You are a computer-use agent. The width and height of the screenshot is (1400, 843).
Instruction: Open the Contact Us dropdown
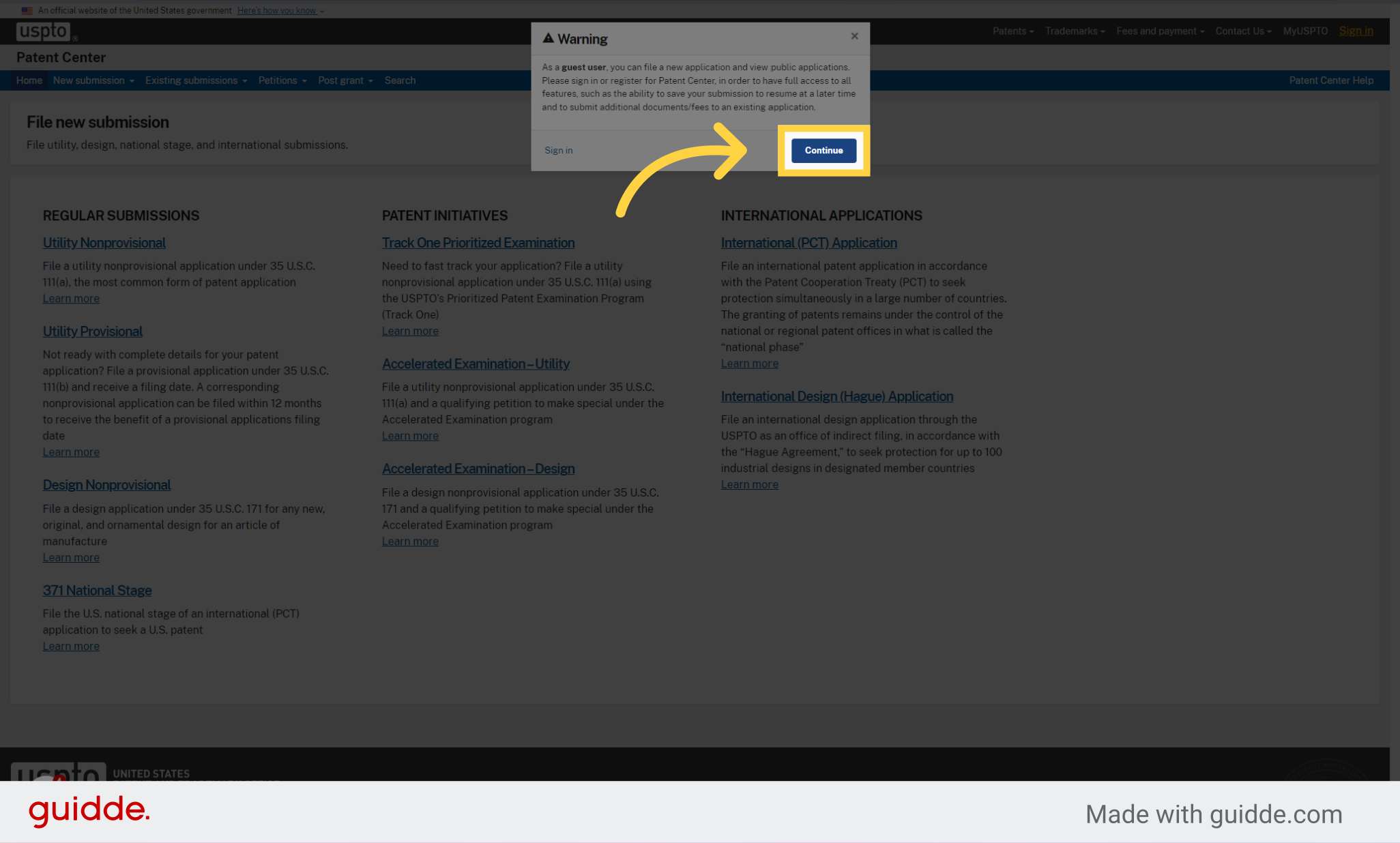[x=1243, y=31]
